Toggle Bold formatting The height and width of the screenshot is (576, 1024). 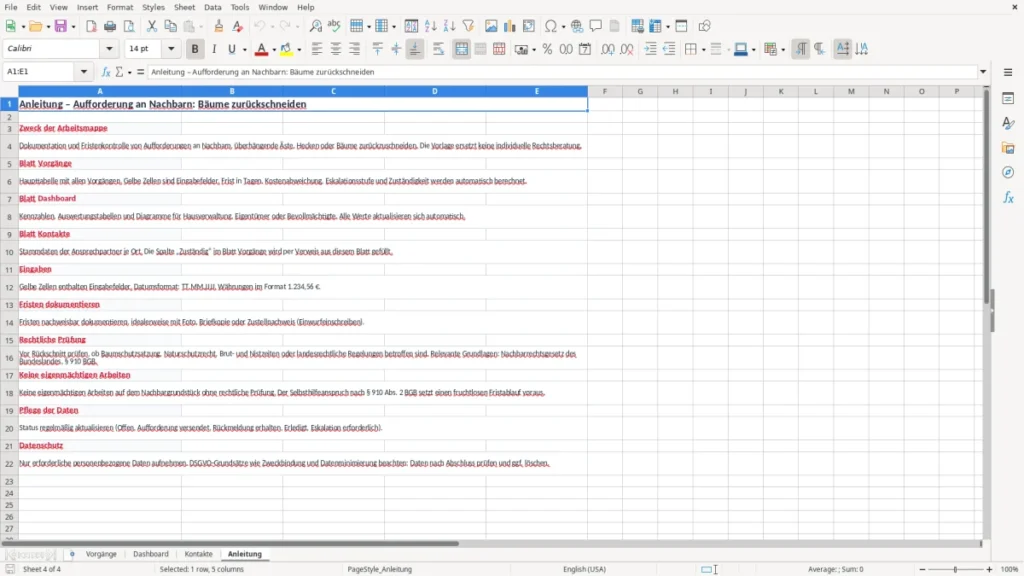tap(195, 49)
